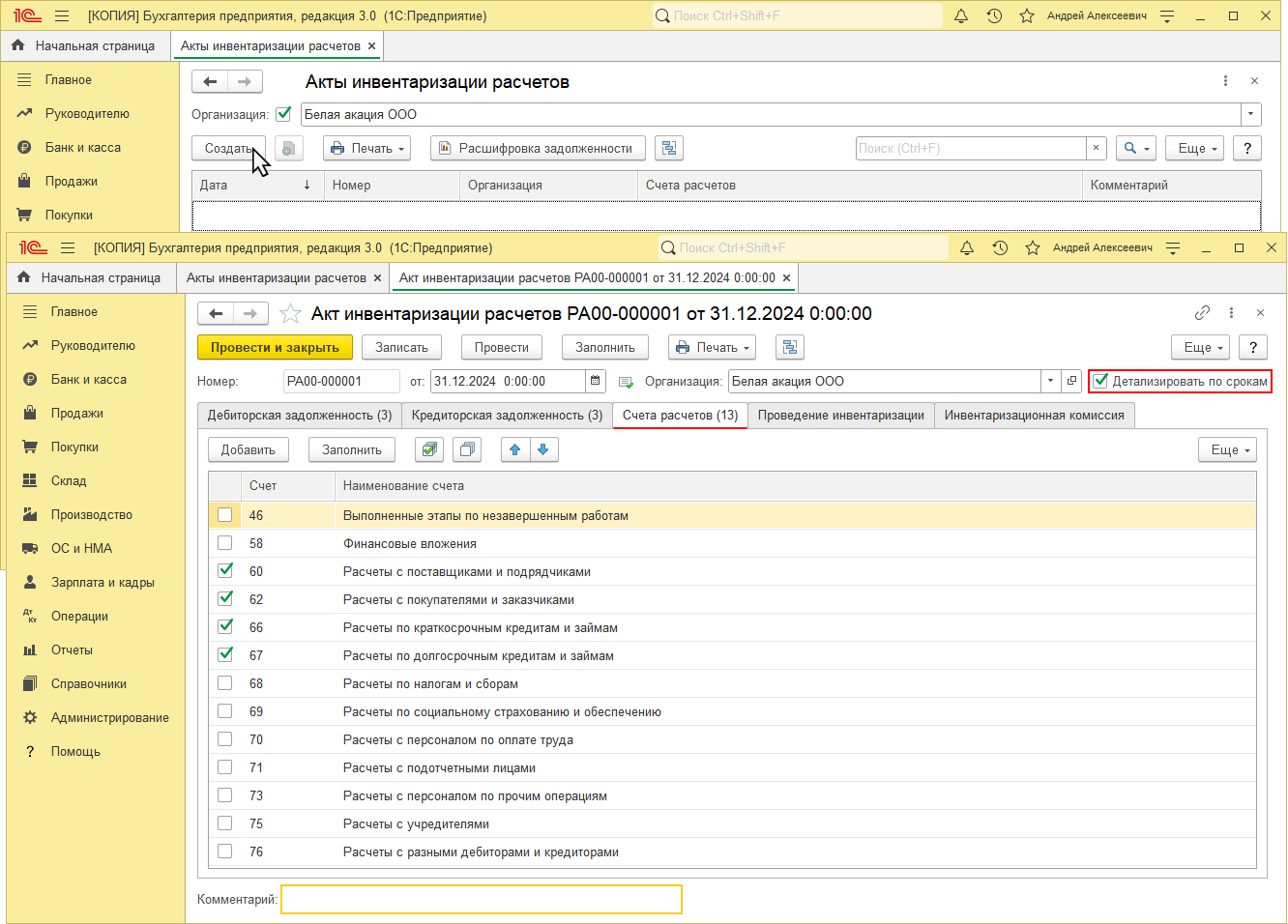
Task: Expand the organization dropdown in the act form
Action: pyautogui.click(x=1050, y=381)
